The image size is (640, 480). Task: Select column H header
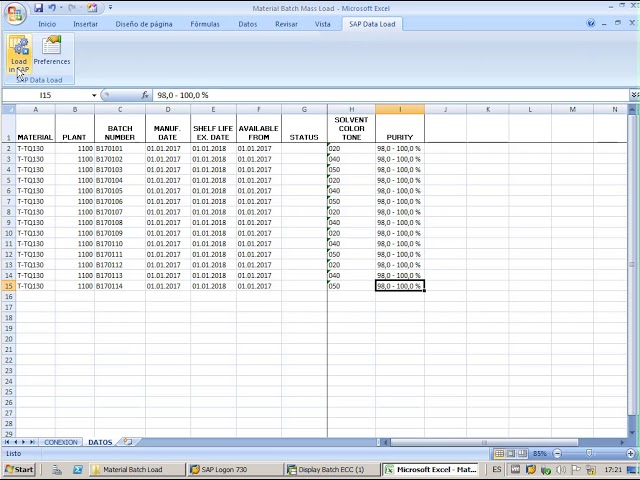351,109
